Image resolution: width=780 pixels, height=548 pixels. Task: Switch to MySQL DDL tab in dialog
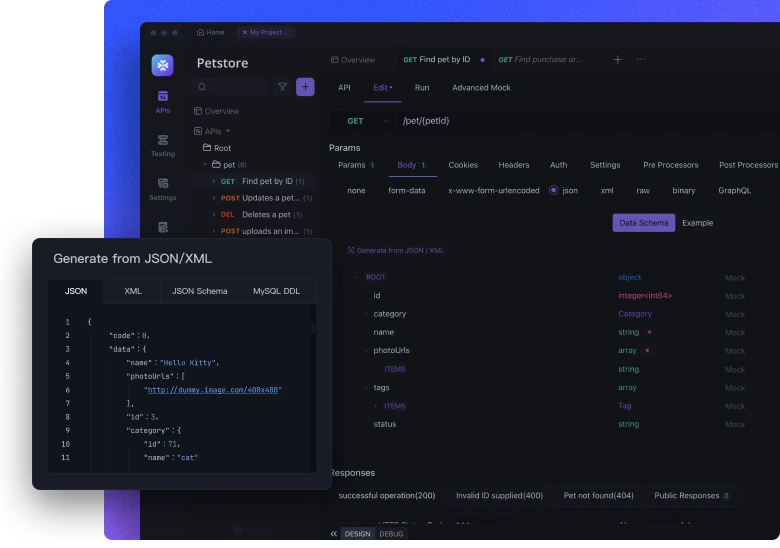click(275, 291)
